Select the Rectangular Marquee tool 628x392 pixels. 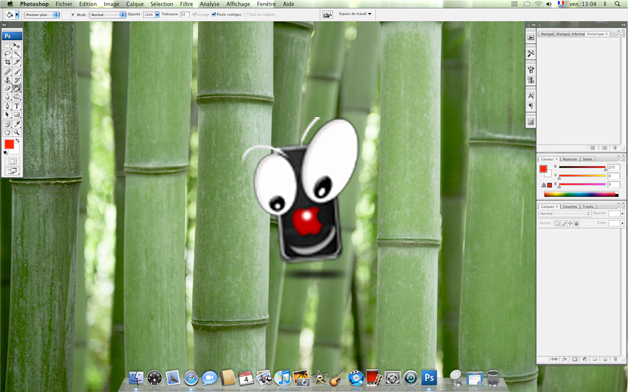click(x=7, y=45)
